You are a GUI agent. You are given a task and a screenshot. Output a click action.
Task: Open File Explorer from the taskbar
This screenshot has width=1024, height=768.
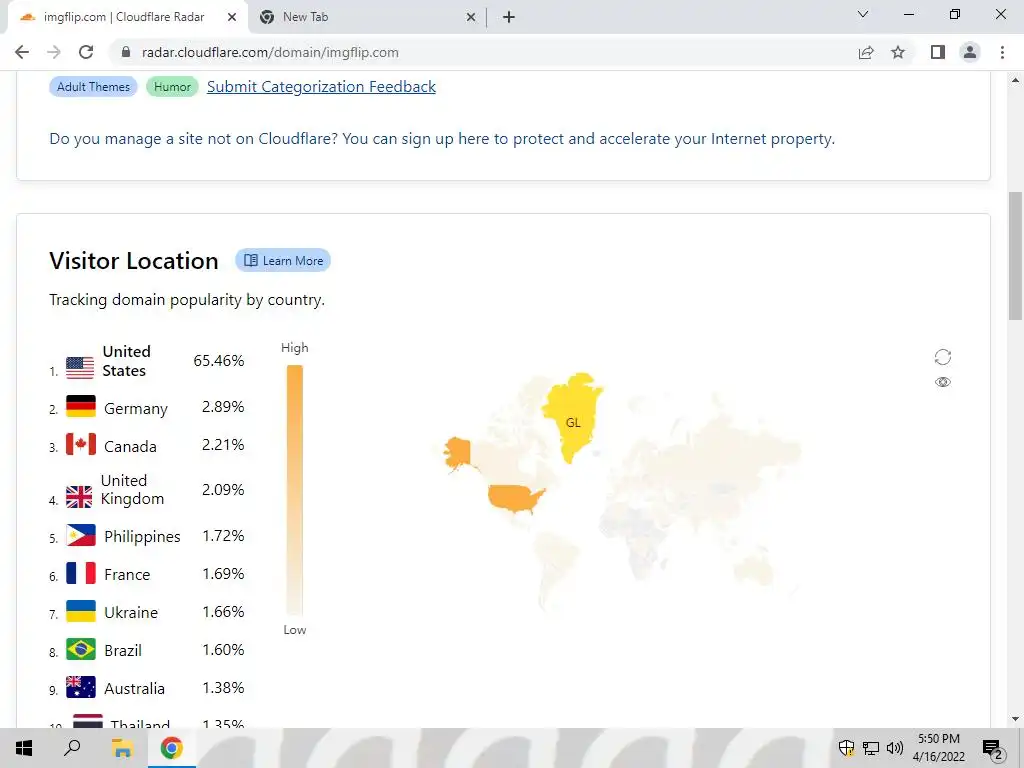point(121,748)
